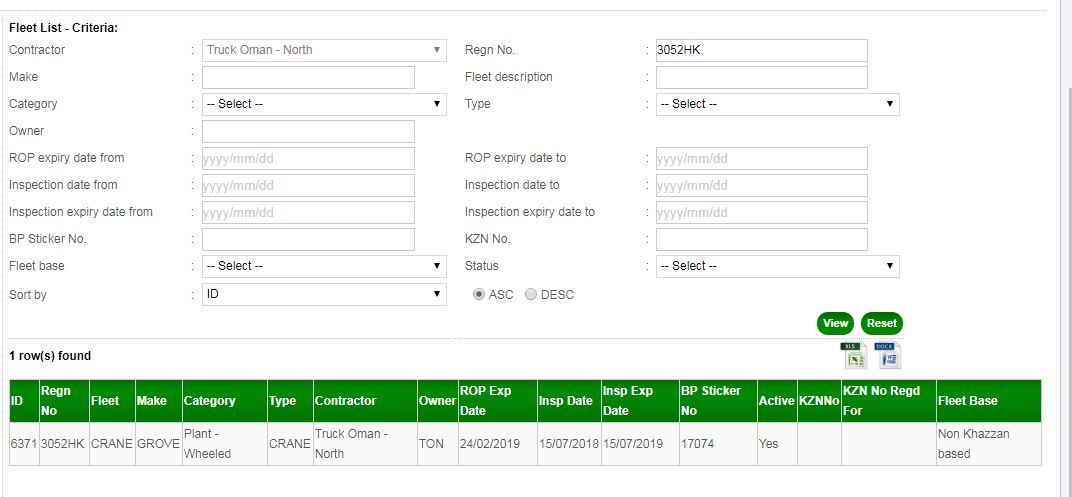The height and width of the screenshot is (497, 1072).
Task: Click the ROP Exp Date column header
Action: [496, 400]
